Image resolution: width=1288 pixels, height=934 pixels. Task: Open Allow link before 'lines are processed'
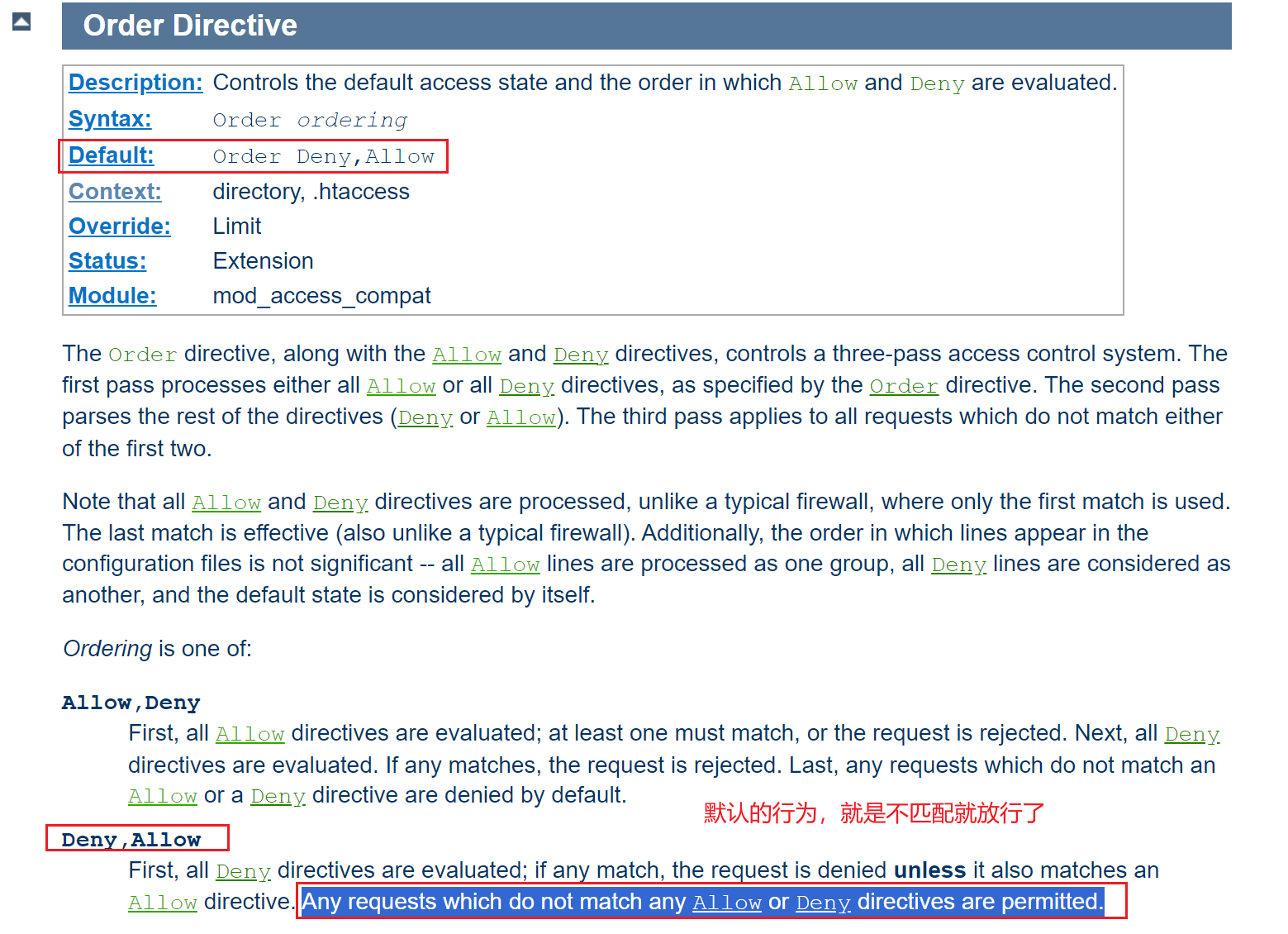(x=505, y=565)
